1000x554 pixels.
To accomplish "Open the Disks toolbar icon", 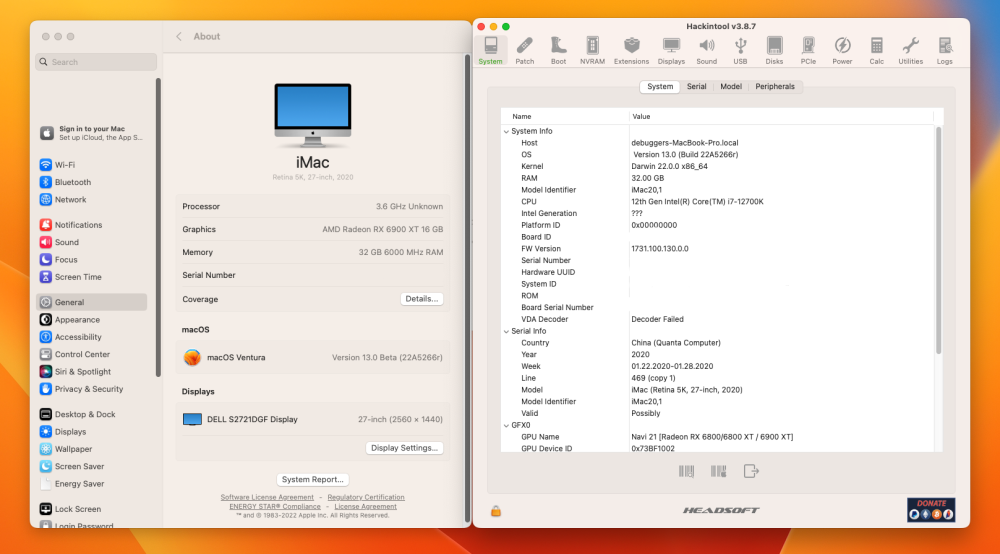I will coord(774,50).
